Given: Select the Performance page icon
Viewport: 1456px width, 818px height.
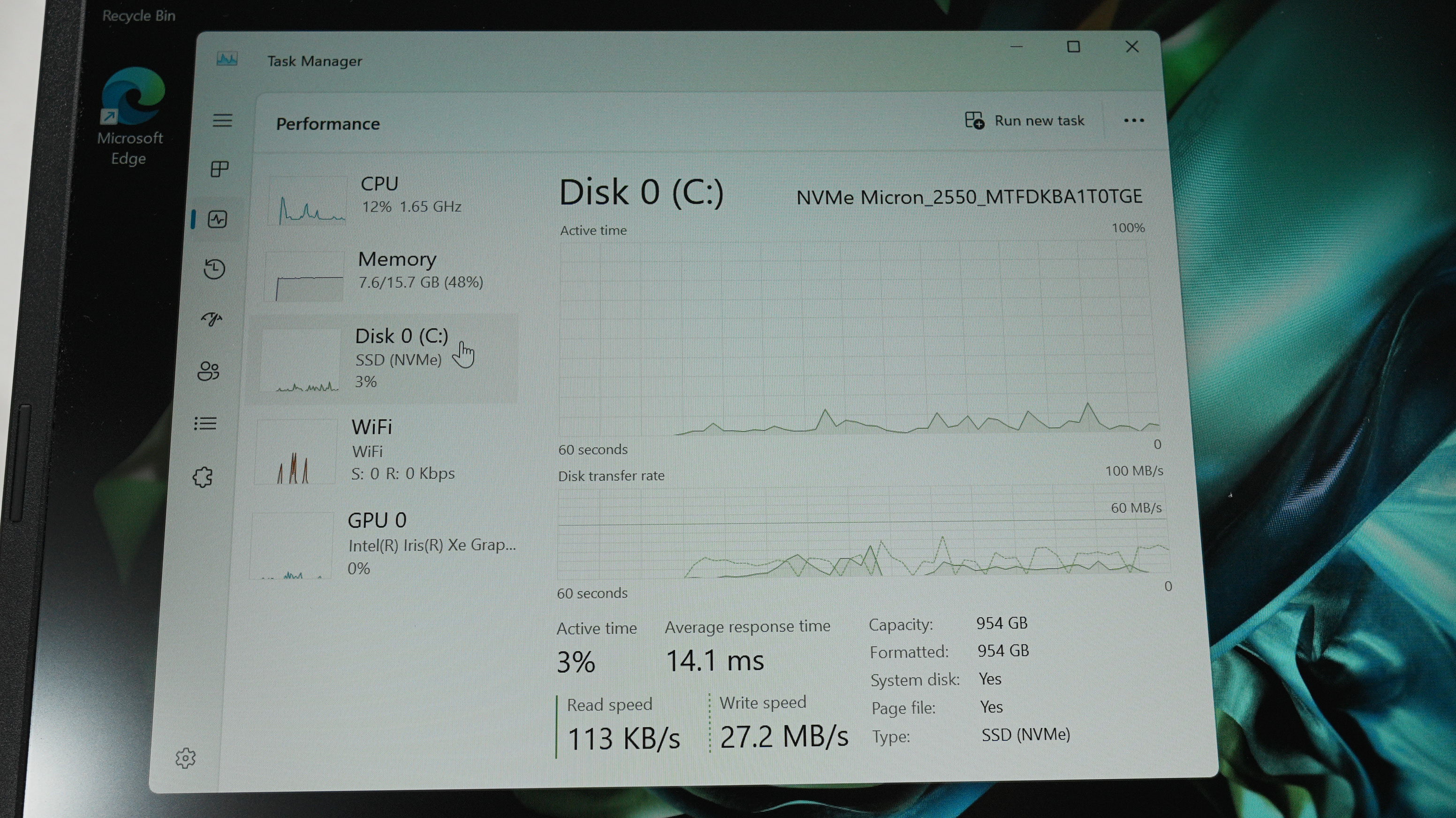Looking at the screenshot, I should pyautogui.click(x=217, y=220).
